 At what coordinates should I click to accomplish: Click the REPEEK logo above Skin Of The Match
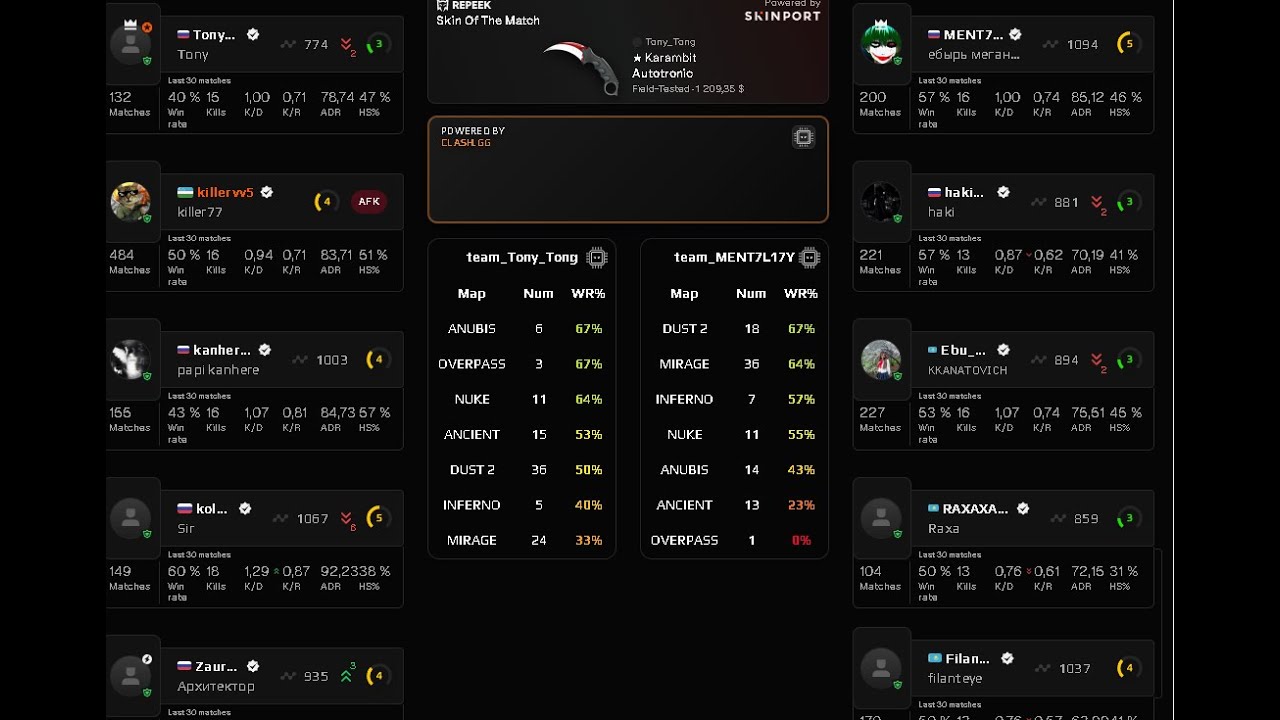click(464, 5)
